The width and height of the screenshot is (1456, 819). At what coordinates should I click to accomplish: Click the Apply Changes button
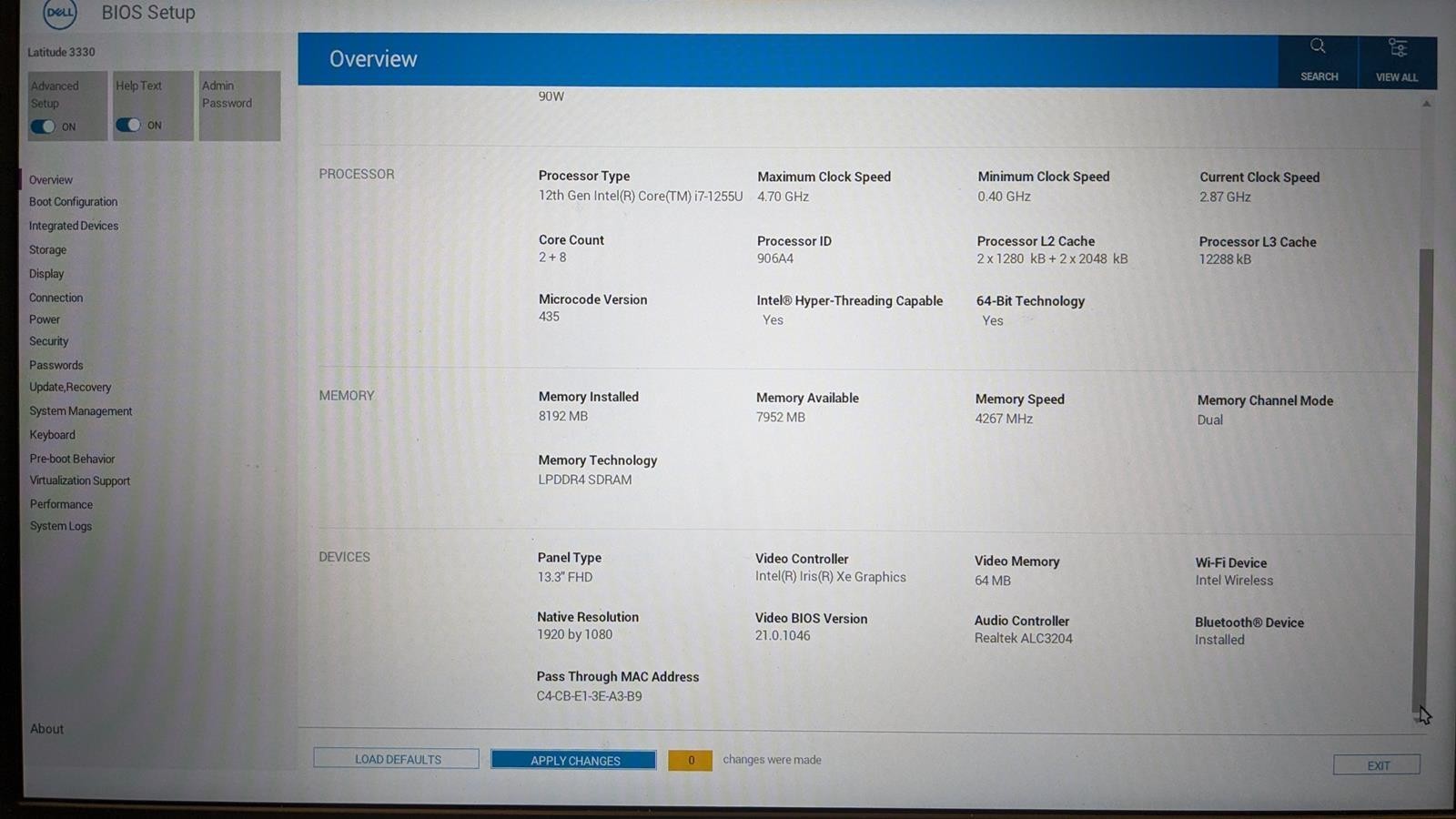coord(573,760)
